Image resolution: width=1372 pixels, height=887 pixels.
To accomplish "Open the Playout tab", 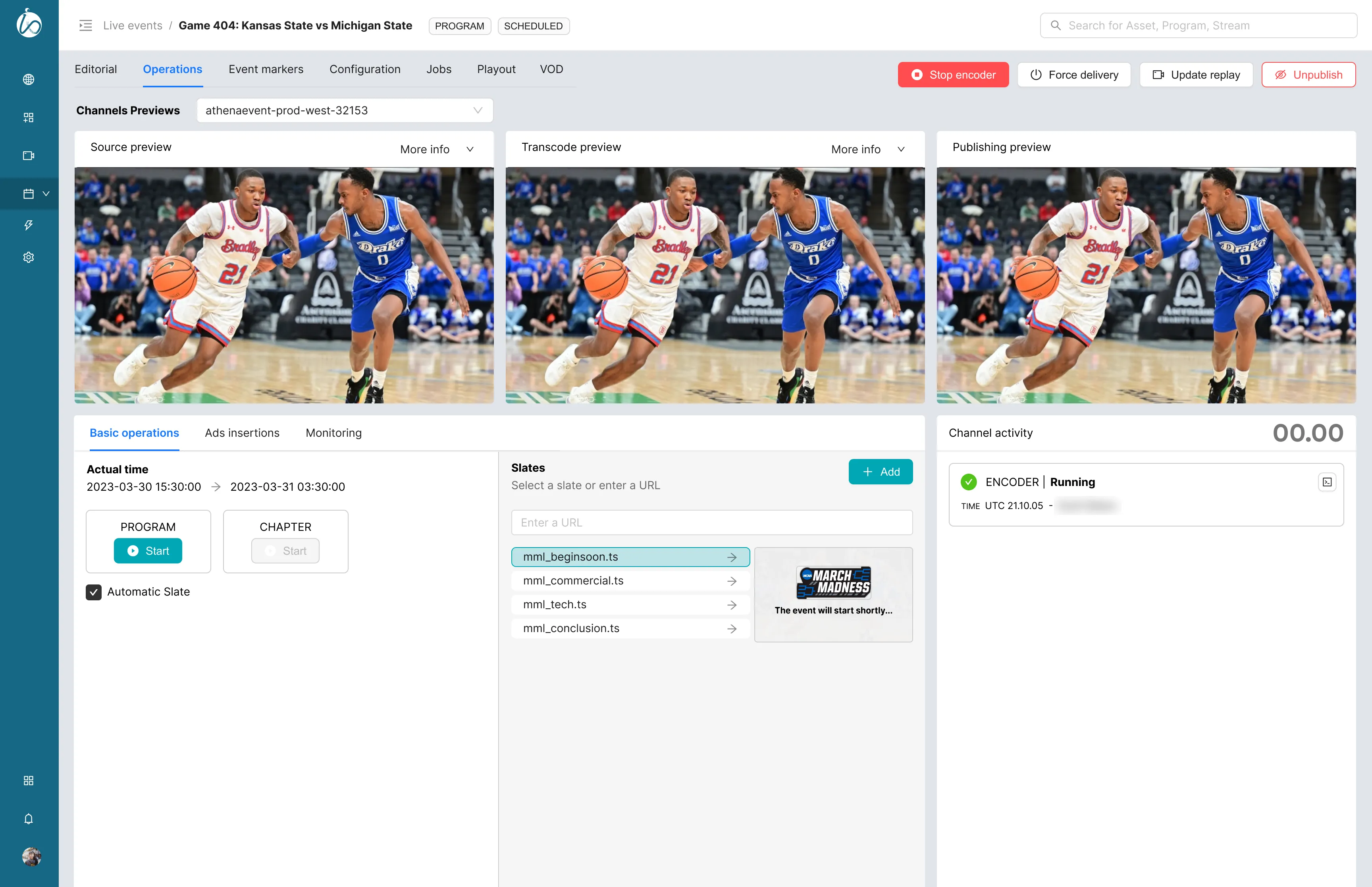I will point(496,69).
